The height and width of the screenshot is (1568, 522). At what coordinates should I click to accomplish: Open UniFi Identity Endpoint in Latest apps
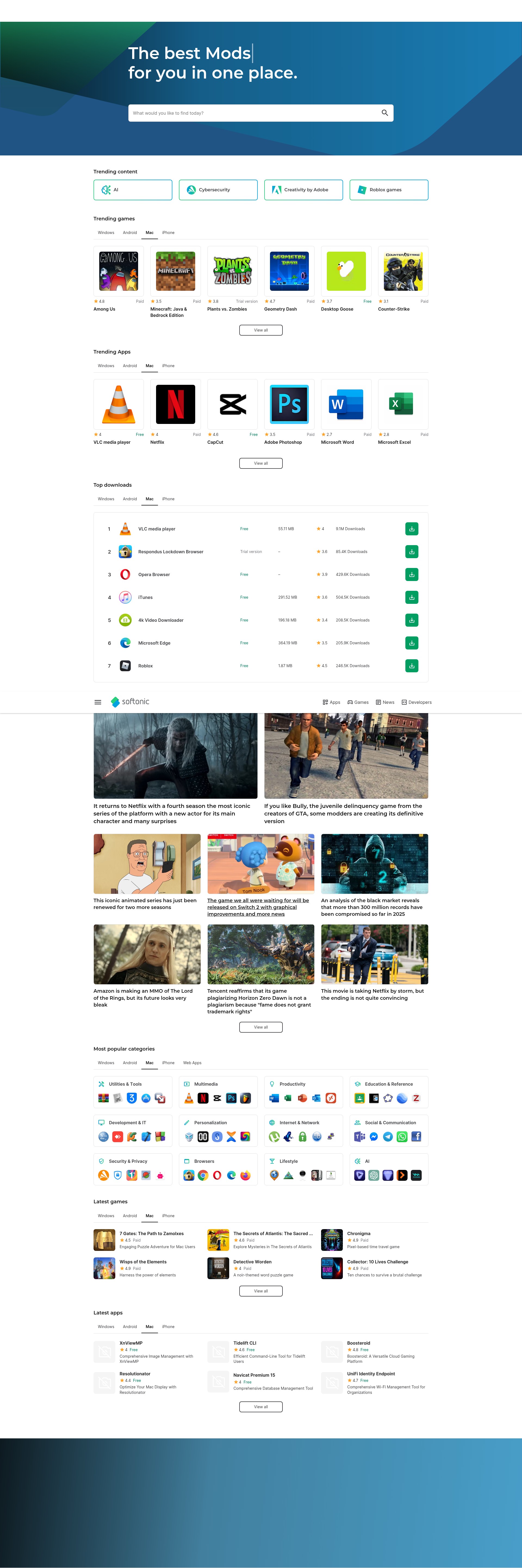371,1374
